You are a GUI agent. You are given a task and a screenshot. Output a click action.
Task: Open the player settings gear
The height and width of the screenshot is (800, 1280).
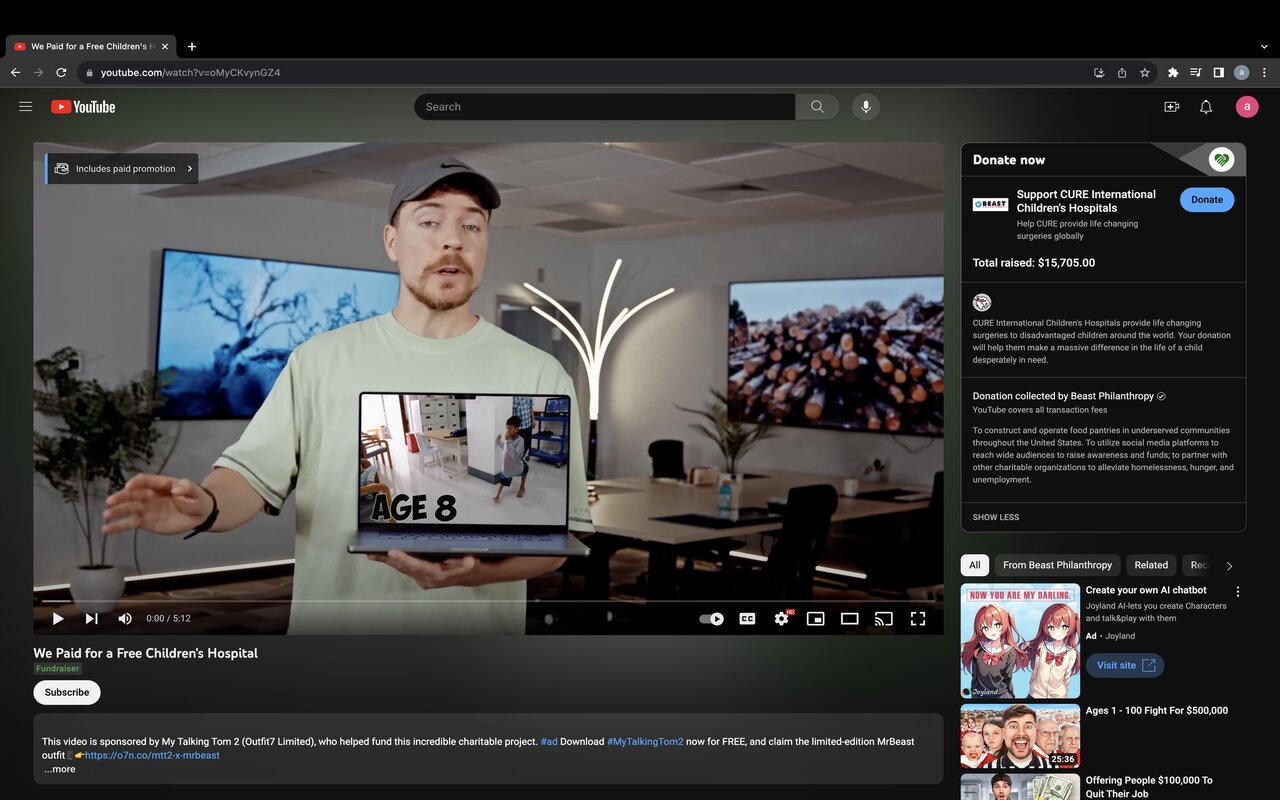[x=781, y=618]
